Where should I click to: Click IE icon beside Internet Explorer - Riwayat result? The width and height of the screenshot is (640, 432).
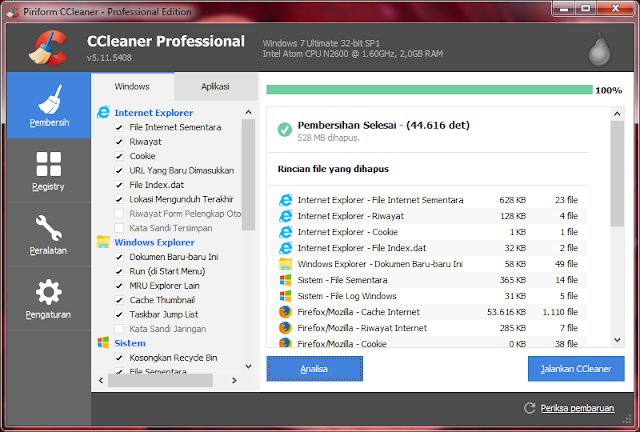coord(285,216)
